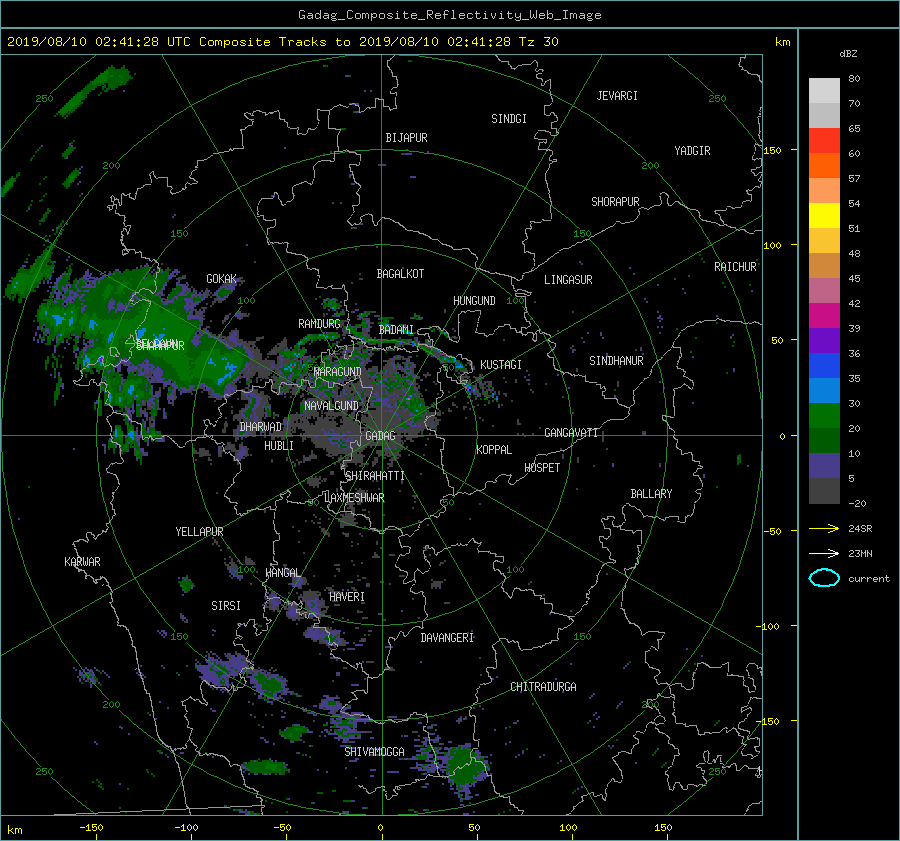Click the BAGALKOT city label
Viewport: 900px width, 841px height.
click(400, 274)
